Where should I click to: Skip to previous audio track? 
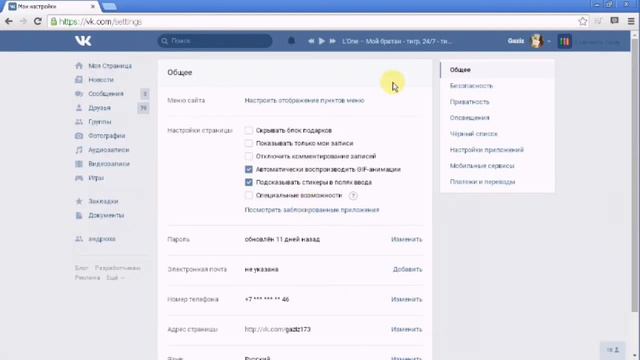pyautogui.click(x=311, y=41)
